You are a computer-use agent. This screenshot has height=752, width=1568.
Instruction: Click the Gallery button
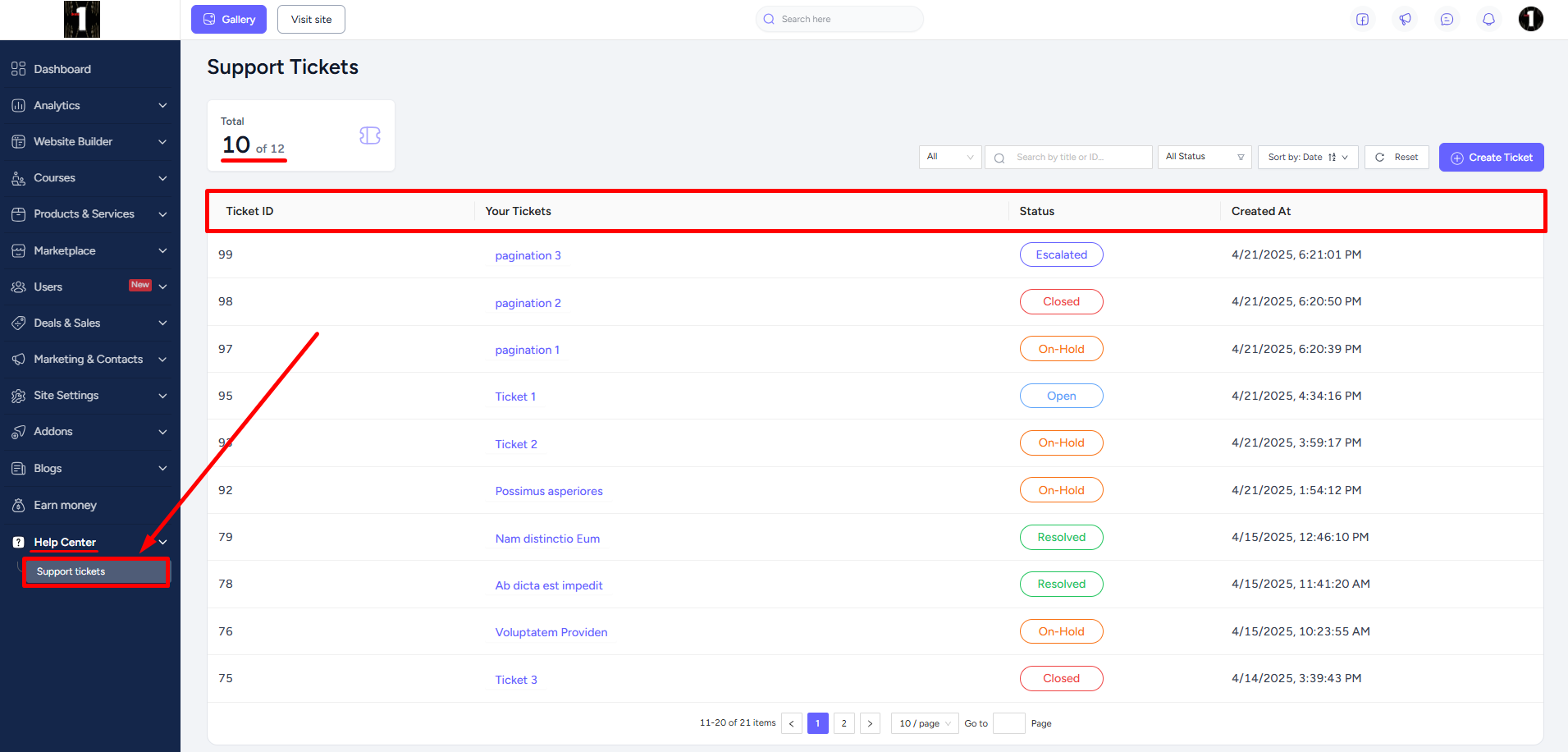click(229, 19)
